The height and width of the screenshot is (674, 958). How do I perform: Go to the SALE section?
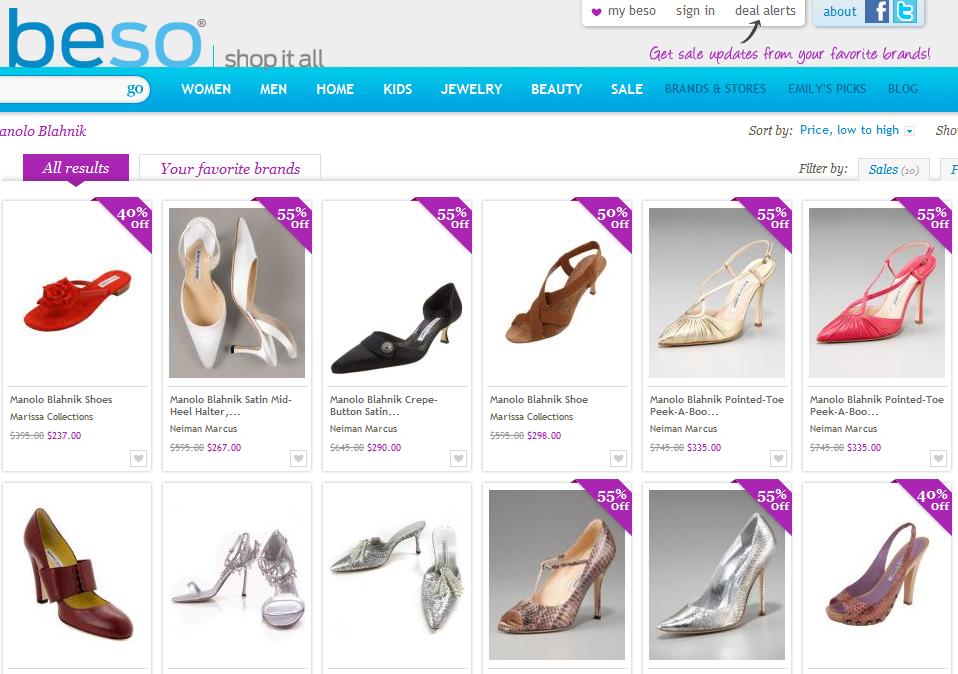(627, 89)
